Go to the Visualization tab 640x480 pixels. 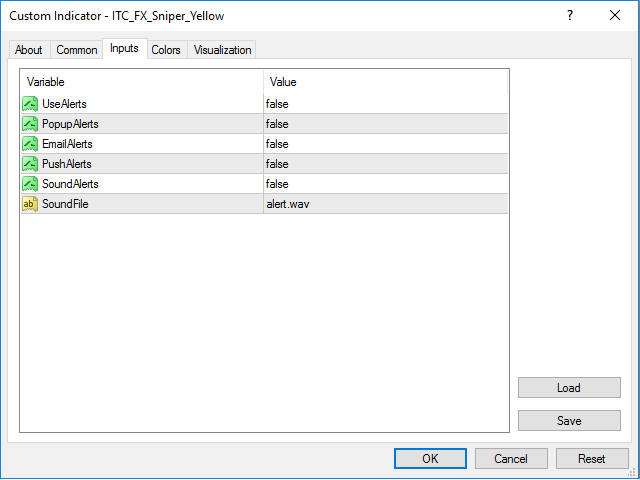tap(222, 50)
